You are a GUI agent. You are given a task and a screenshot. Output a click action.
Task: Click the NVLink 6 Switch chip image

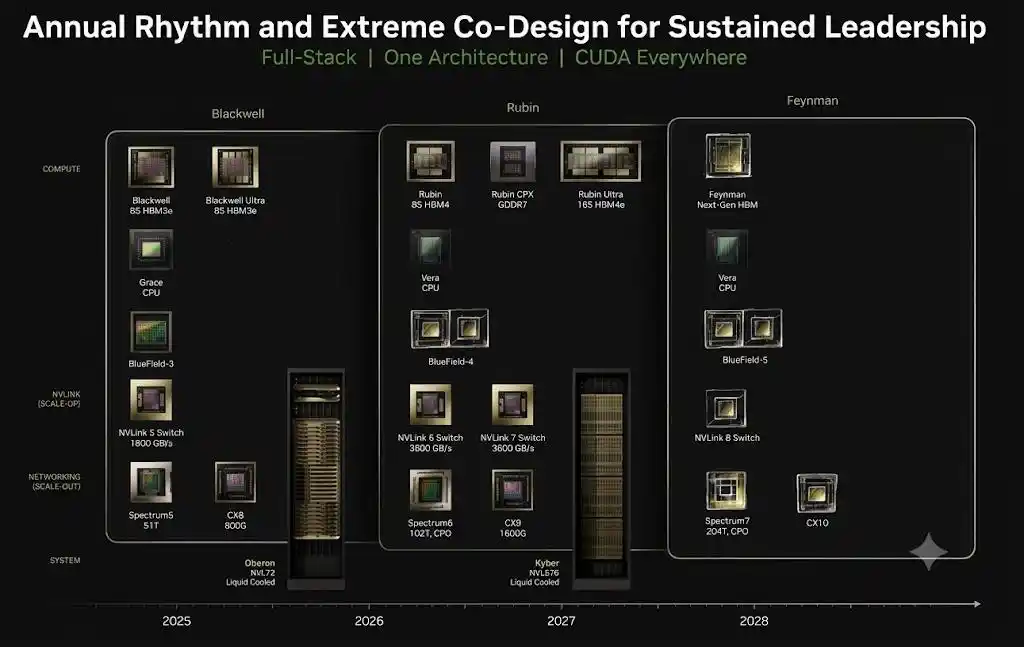[x=430, y=405]
